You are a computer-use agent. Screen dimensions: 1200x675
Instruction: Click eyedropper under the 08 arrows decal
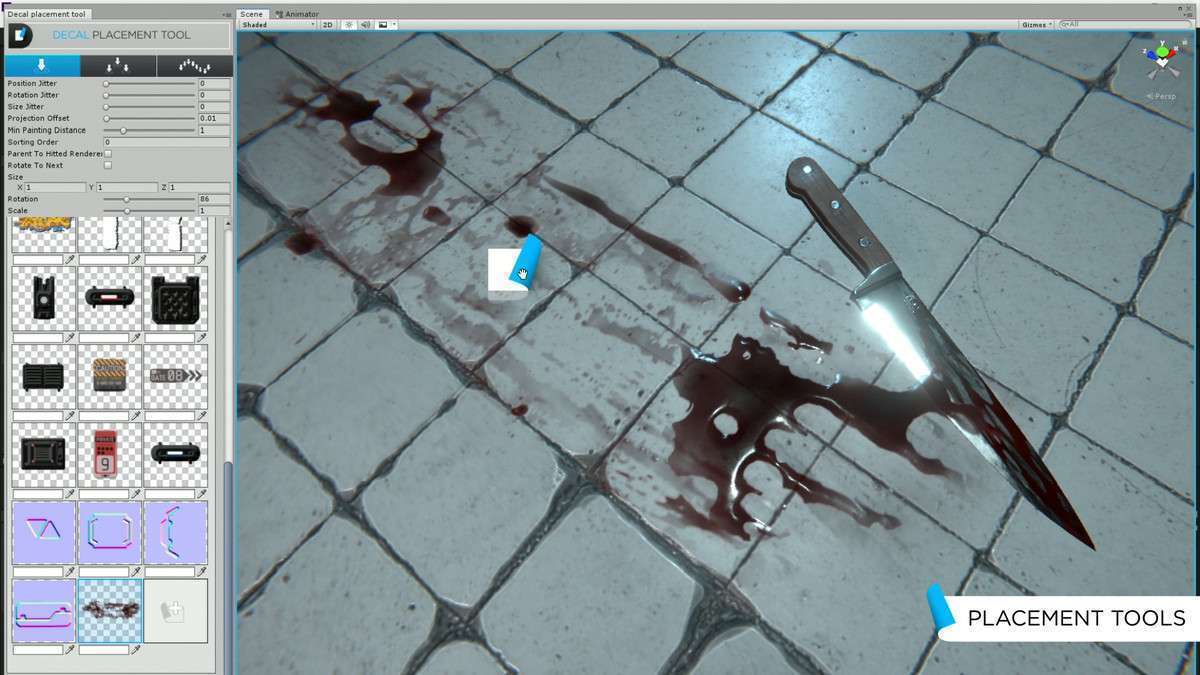coord(202,416)
